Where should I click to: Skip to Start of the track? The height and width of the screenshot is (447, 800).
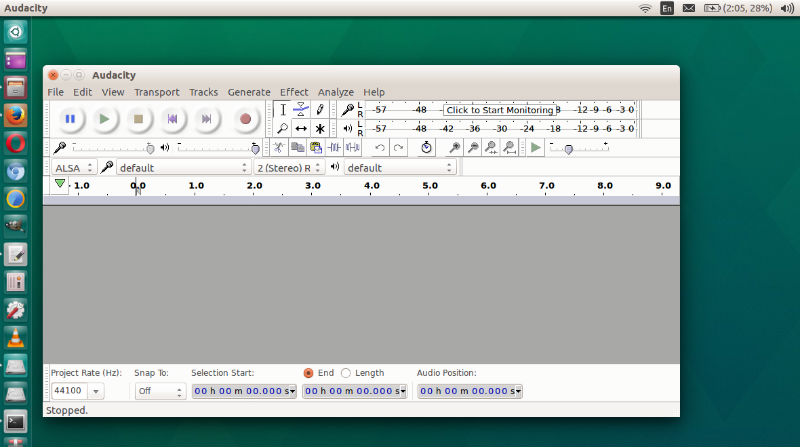pos(172,119)
